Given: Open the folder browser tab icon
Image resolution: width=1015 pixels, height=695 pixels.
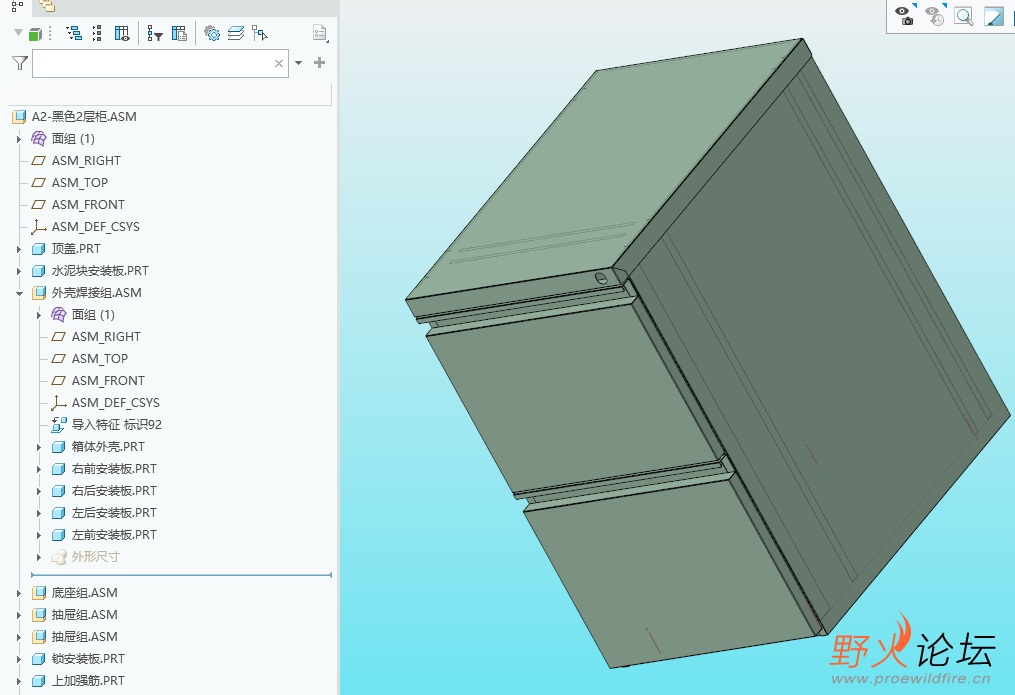Looking at the screenshot, I should pyautogui.click(x=47, y=6).
